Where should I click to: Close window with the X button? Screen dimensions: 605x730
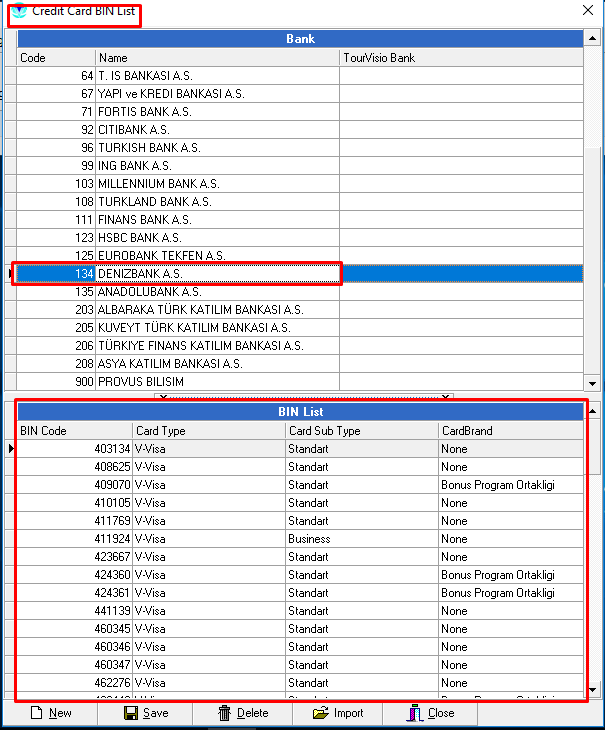pos(588,10)
